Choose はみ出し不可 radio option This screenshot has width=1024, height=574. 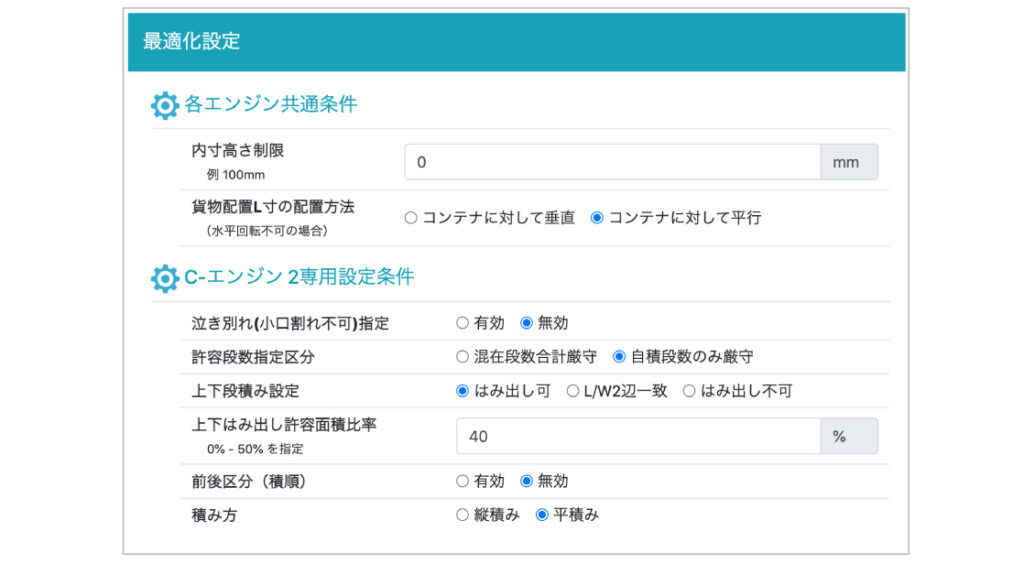pos(689,391)
